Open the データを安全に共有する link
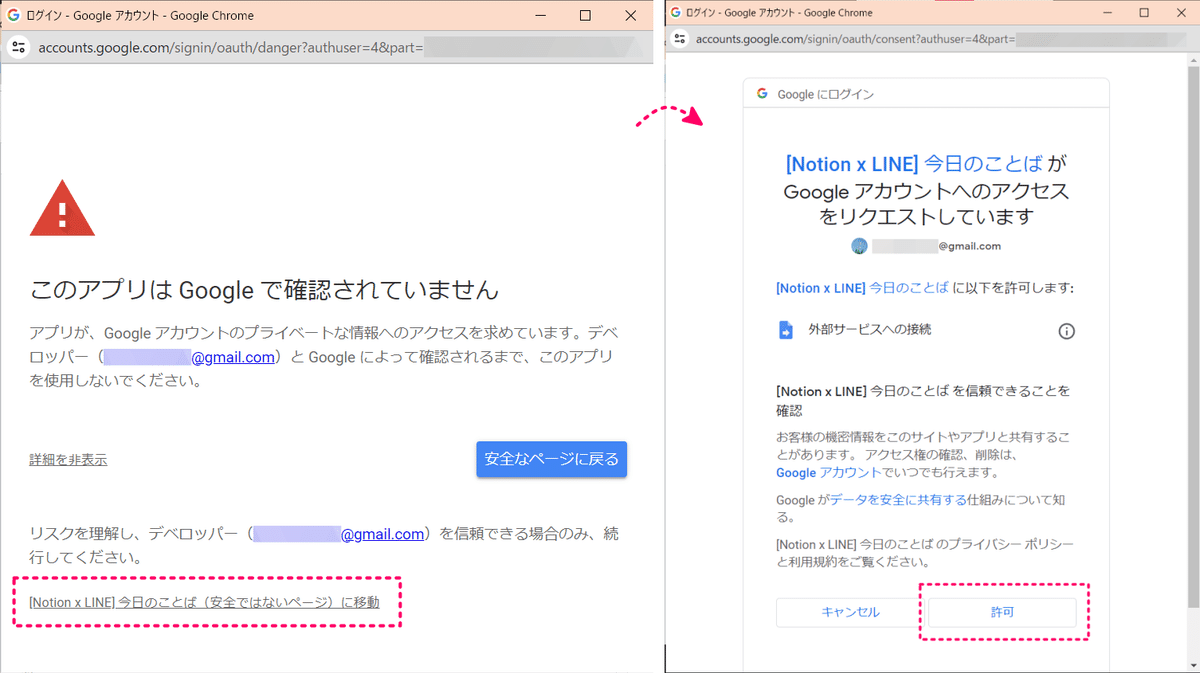Screen dimensions: 1200x673 898,500
